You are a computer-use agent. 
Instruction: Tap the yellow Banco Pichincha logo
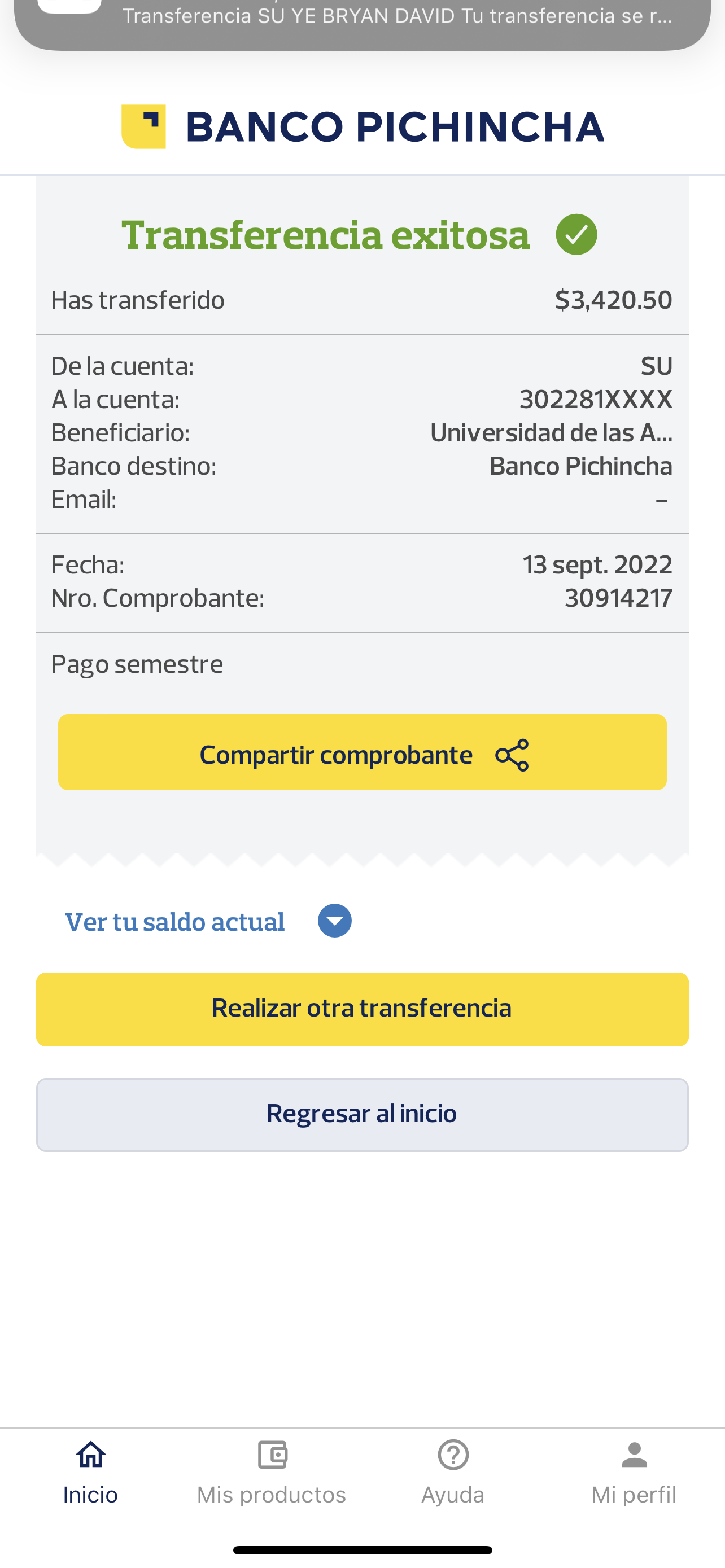(x=143, y=126)
